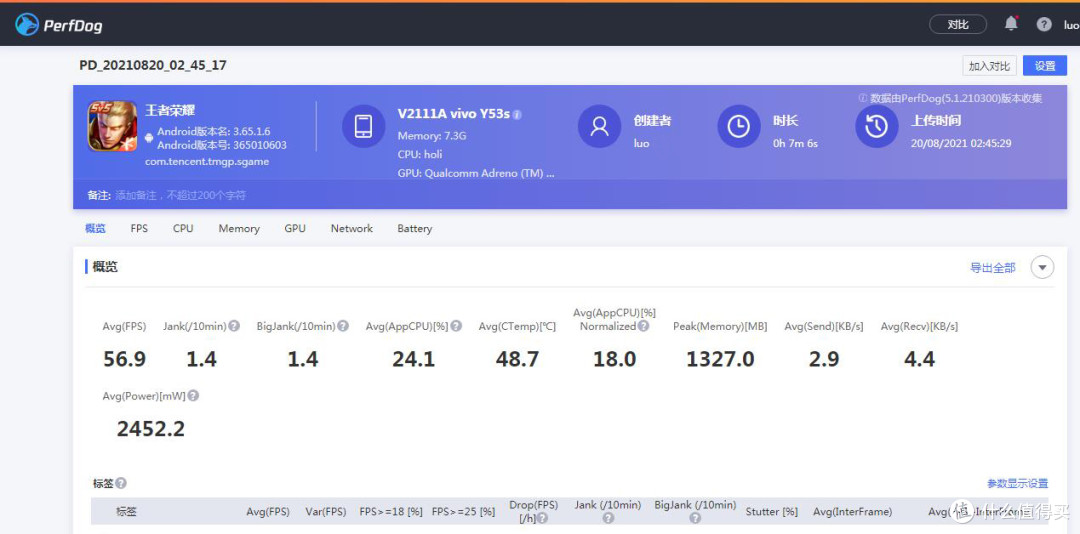Click the Avg(Power) value 2452.2
The image size is (1080, 534).
pos(151,429)
